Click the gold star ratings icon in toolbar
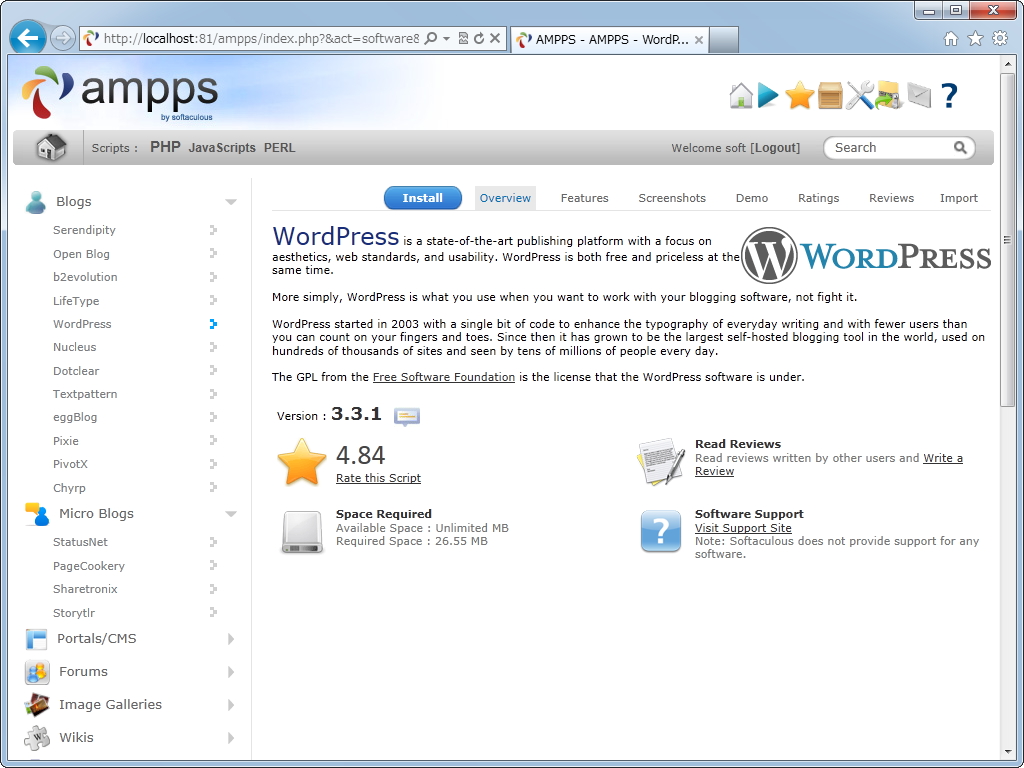This screenshot has height=768, width=1024. (799, 96)
